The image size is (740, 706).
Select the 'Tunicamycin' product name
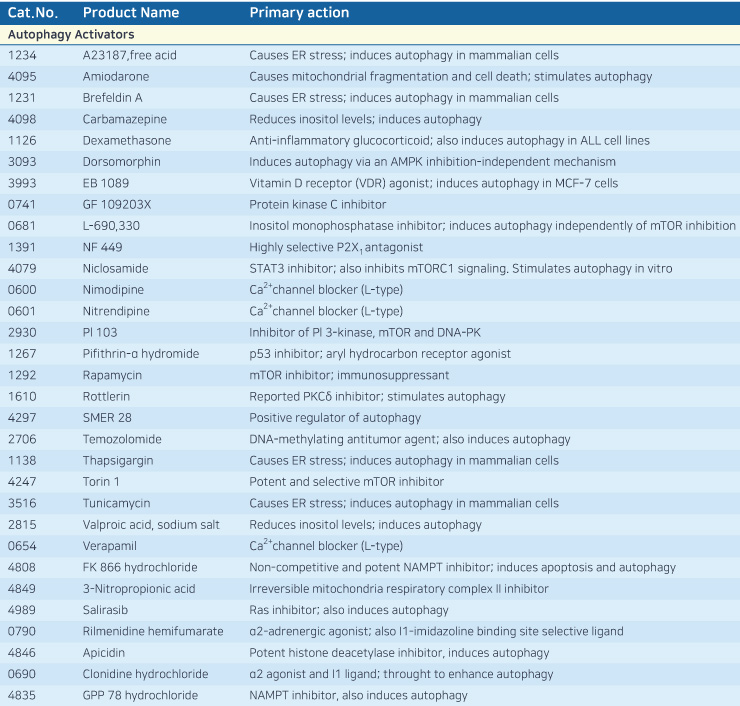click(117, 503)
